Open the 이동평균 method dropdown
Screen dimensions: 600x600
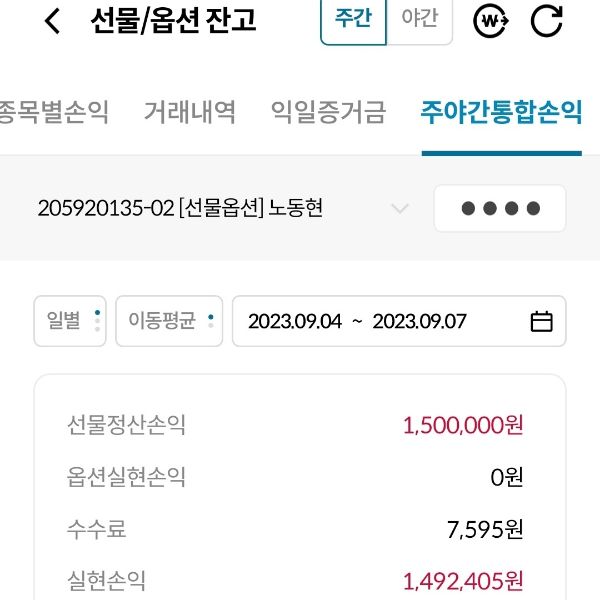point(170,321)
